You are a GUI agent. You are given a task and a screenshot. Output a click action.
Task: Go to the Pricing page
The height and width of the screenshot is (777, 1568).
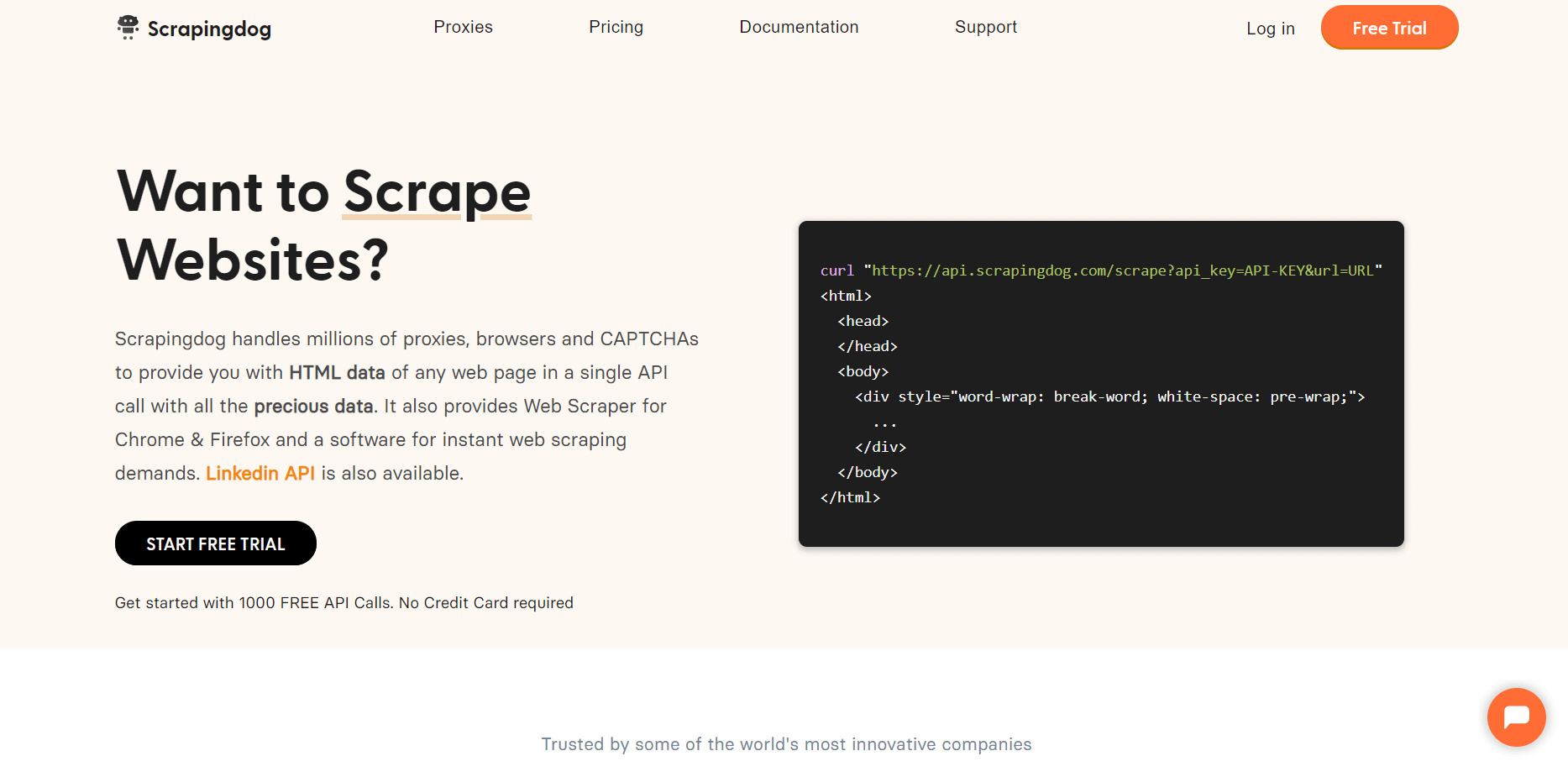(x=616, y=27)
